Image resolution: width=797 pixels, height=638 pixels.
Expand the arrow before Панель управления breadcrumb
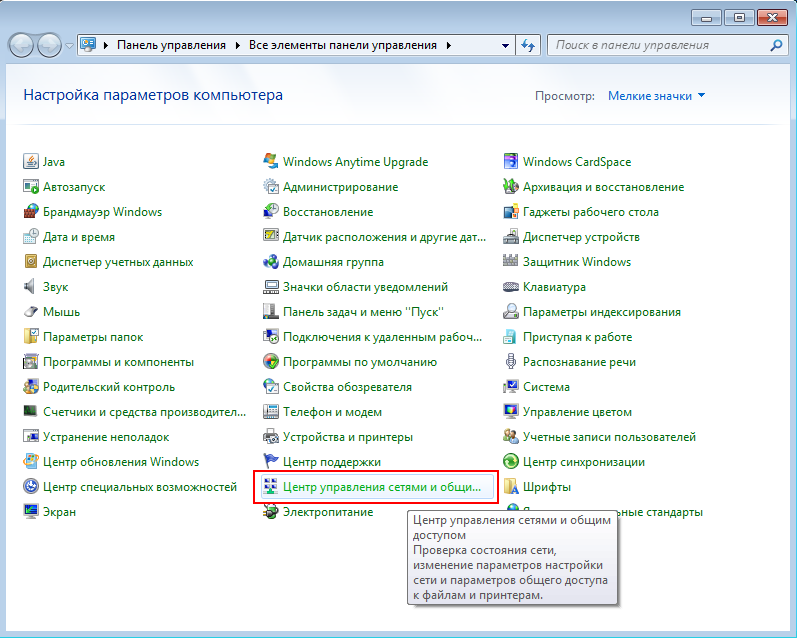tap(106, 45)
